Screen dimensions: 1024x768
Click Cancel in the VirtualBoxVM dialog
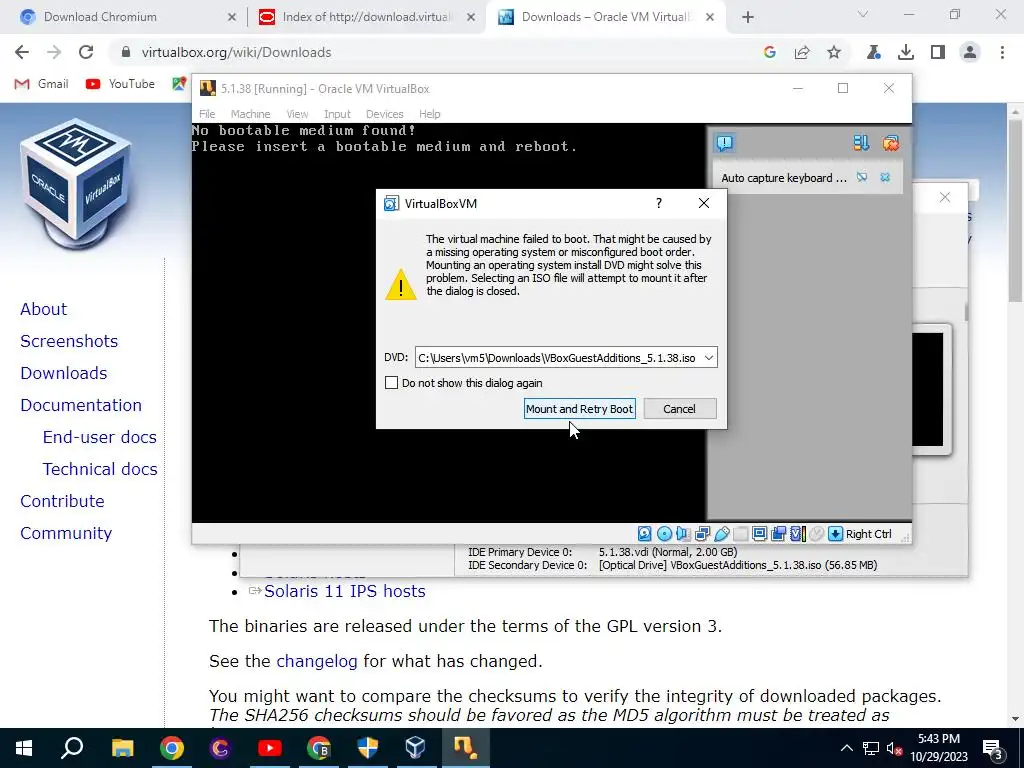679,409
